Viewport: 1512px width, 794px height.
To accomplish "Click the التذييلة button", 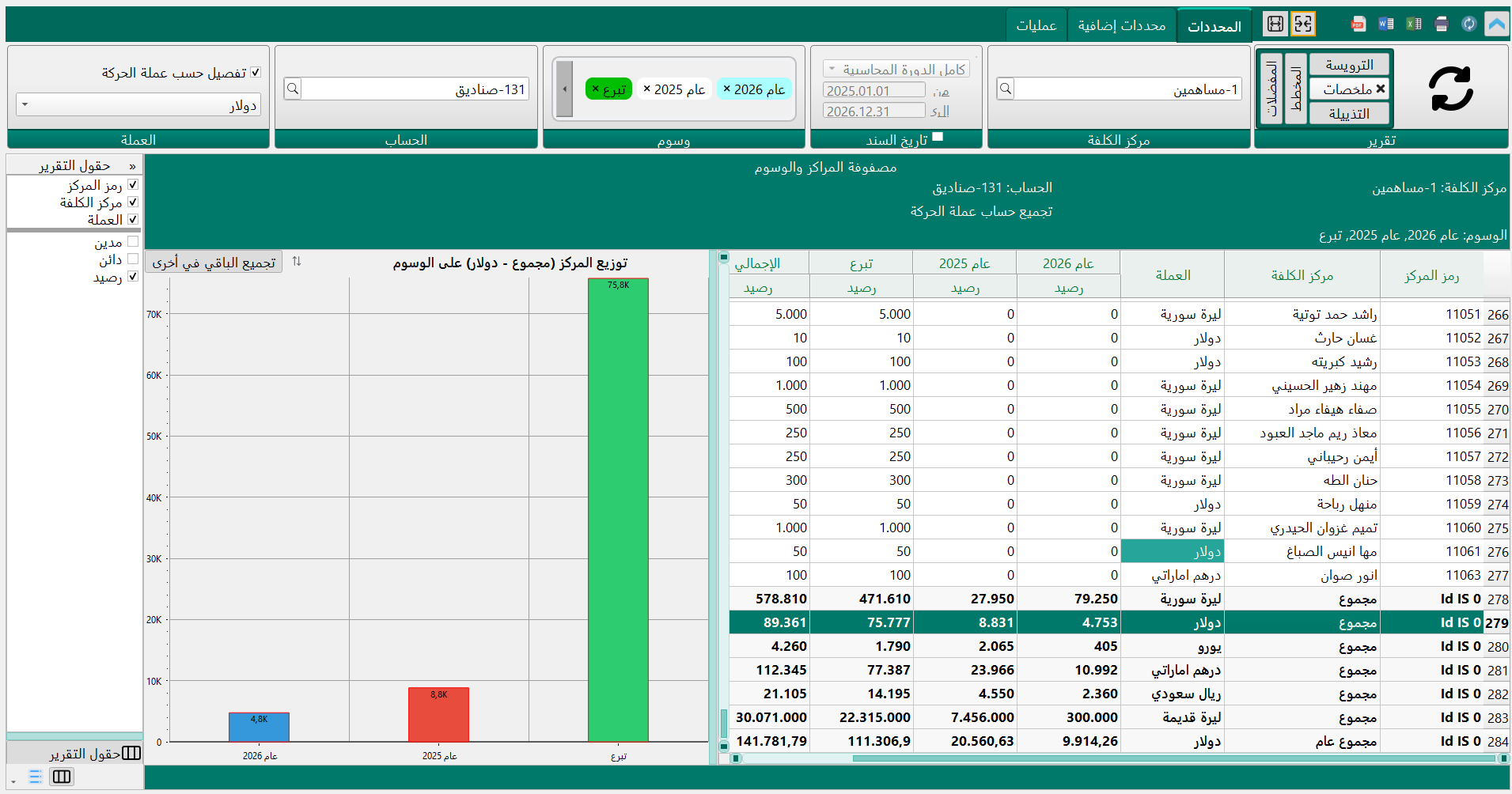I will (x=1349, y=114).
